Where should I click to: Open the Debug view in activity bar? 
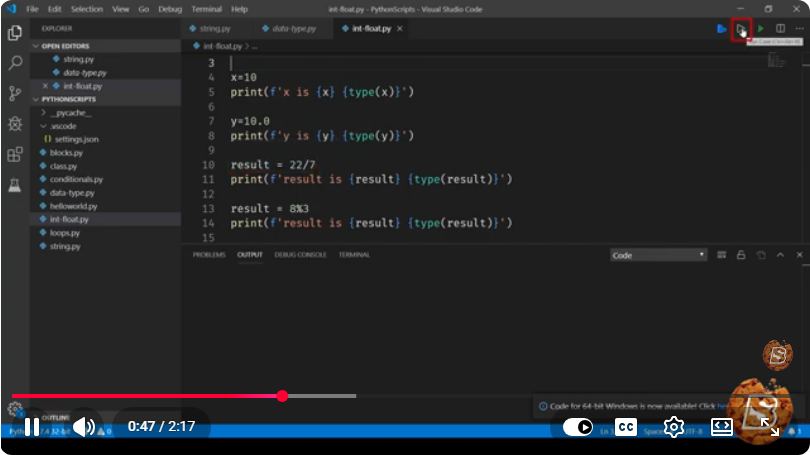pos(15,124)
